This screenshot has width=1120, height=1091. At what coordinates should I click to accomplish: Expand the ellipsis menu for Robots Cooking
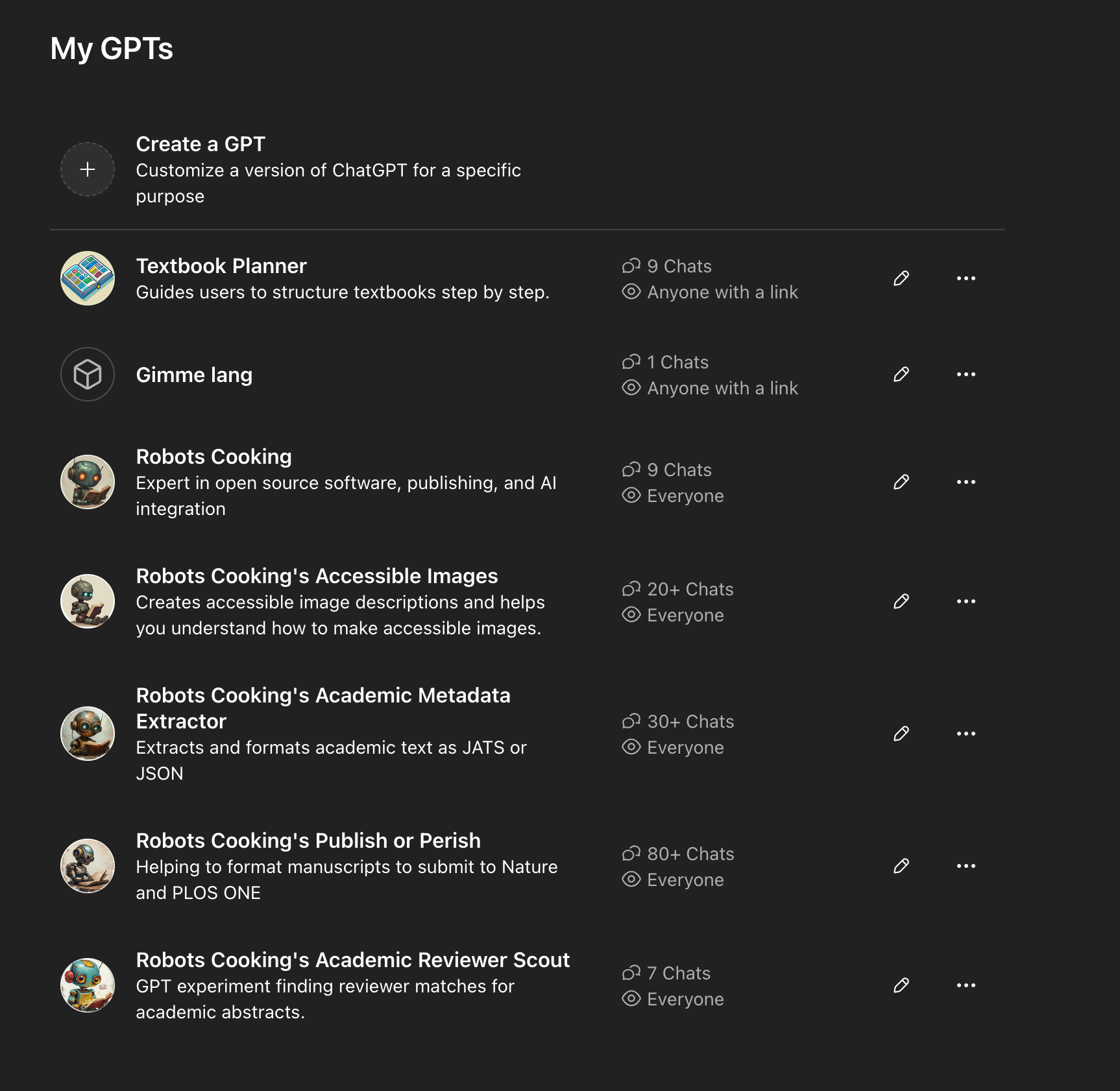966,482
